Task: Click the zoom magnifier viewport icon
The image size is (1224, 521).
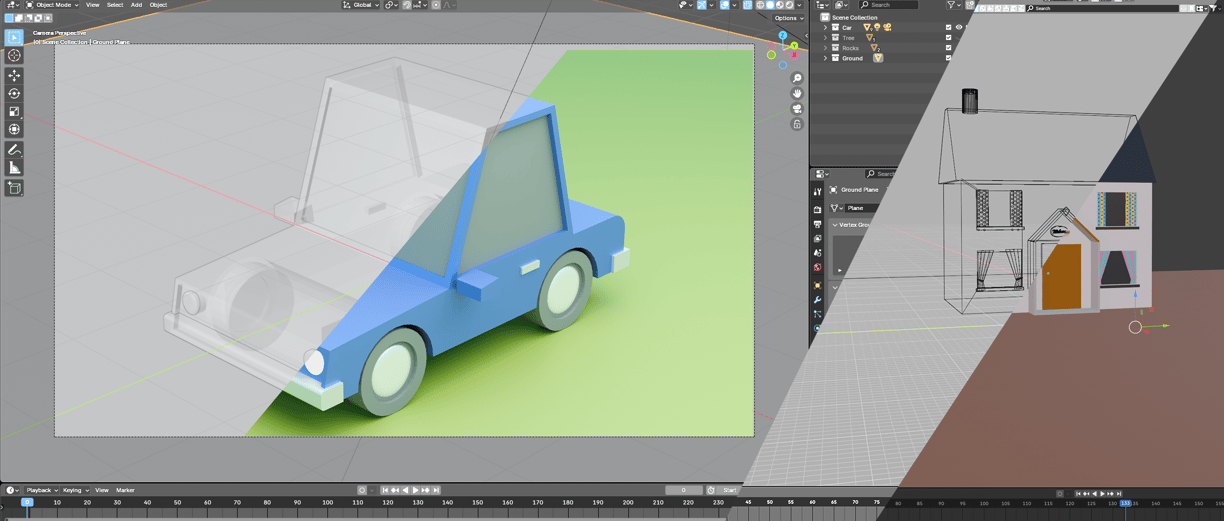Action: (x=797, y=78)
